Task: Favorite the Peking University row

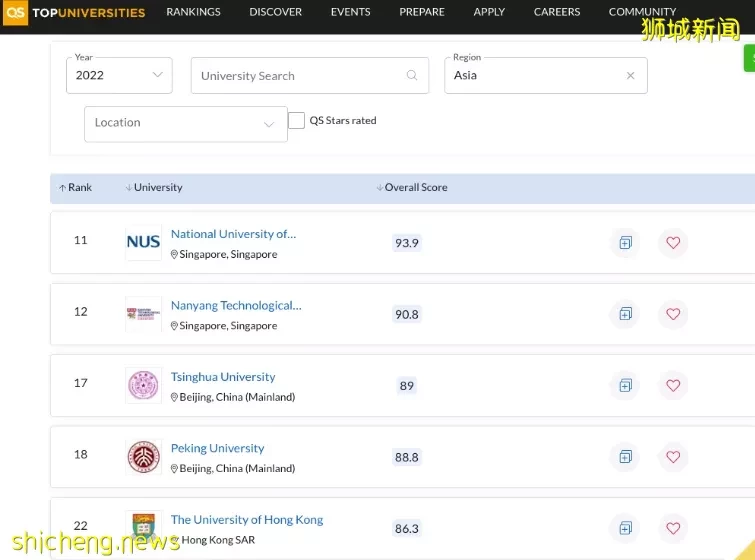Action: 673,456
